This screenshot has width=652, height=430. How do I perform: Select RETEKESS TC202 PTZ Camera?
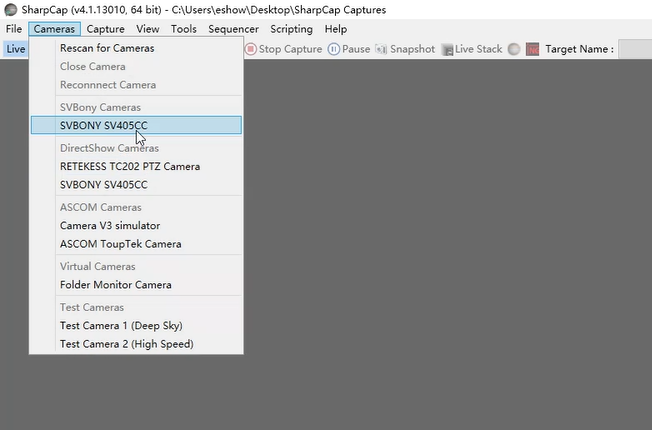coord(130,166)
